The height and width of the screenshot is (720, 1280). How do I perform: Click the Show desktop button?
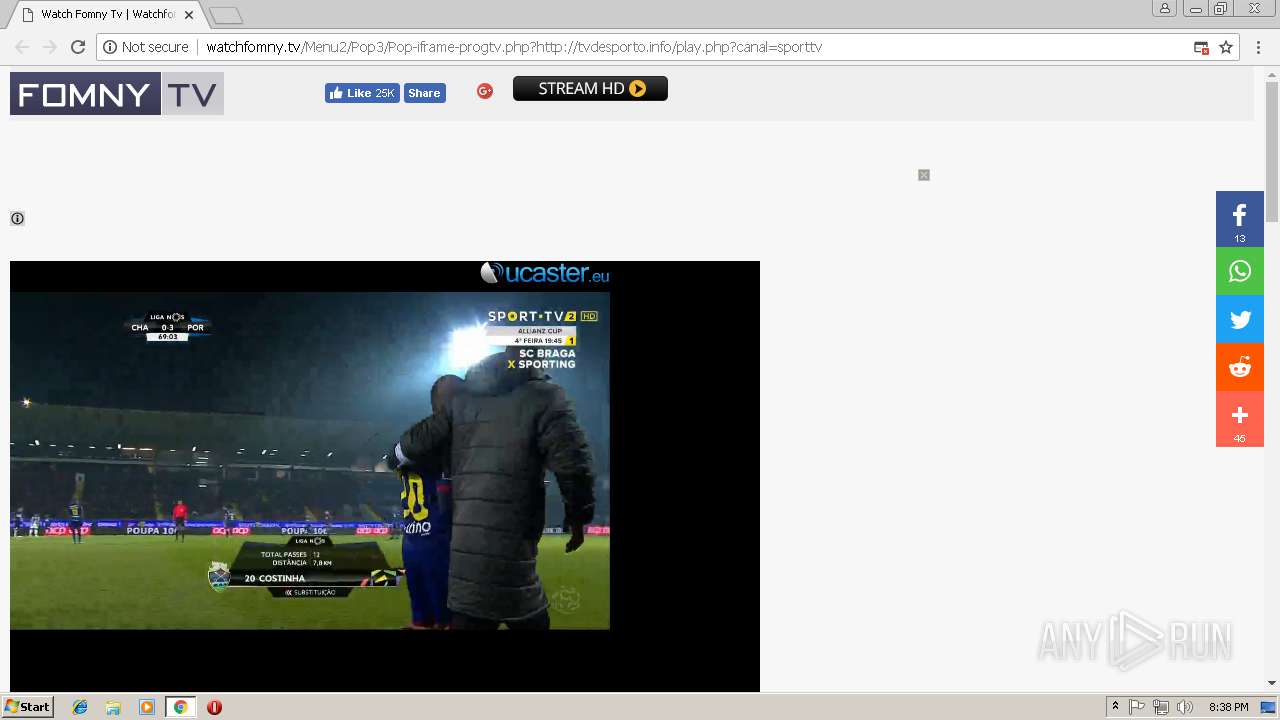pyautogui.click(x=1270, y=707)
